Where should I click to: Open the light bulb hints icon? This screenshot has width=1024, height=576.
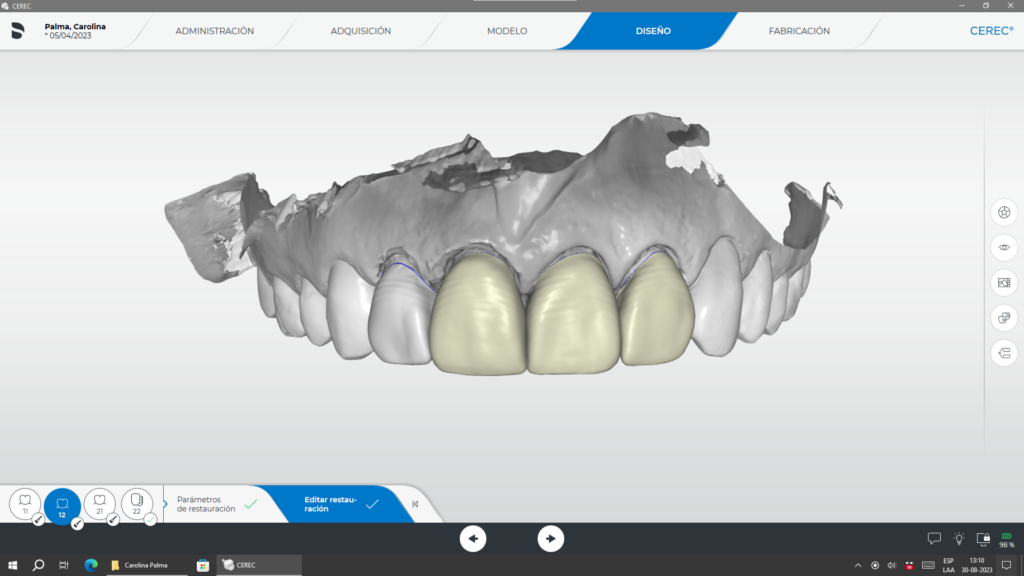click(959, 539)
